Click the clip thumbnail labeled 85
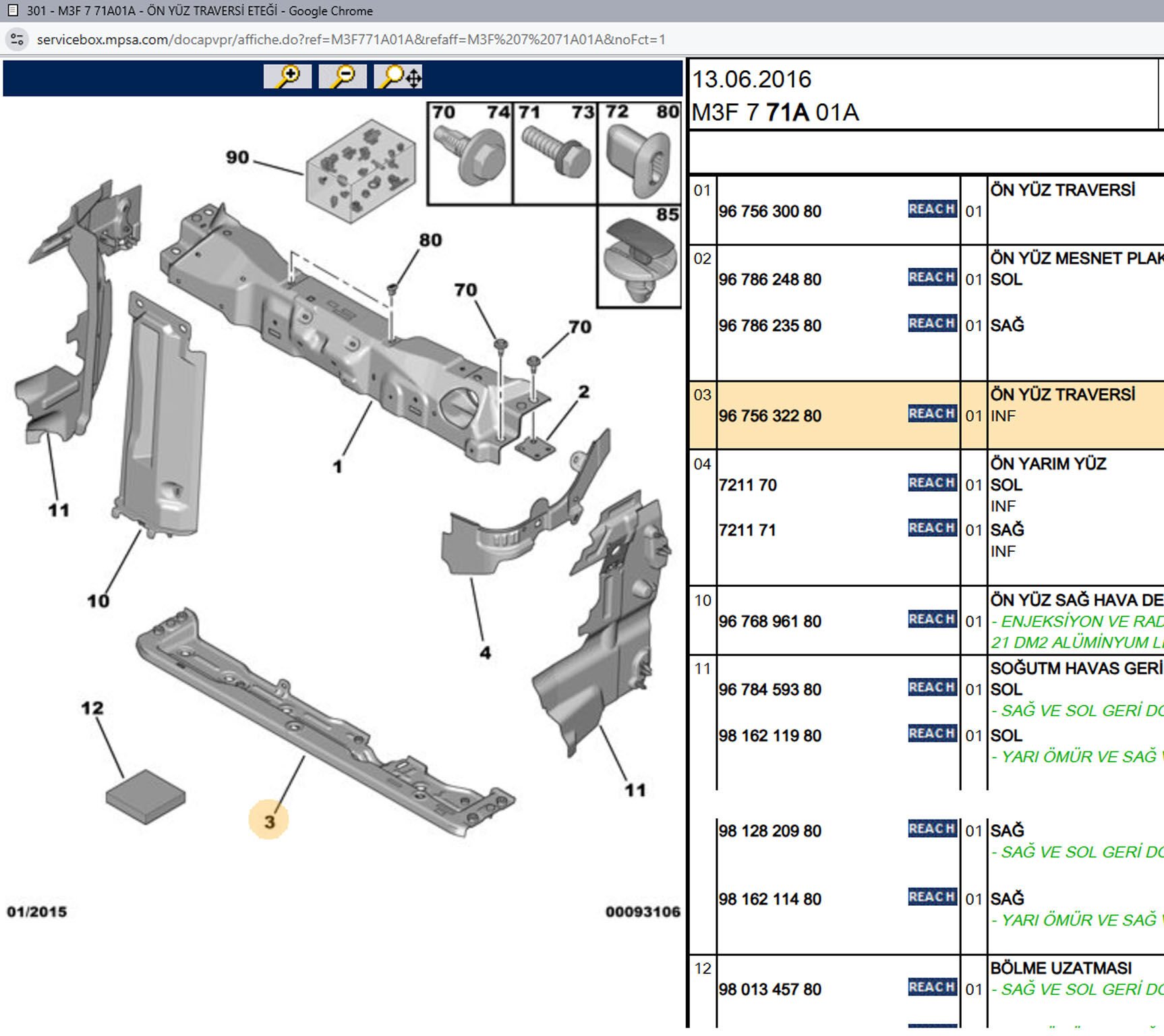The height and width of the screenshot is (1036, 1164). (639, 258)
